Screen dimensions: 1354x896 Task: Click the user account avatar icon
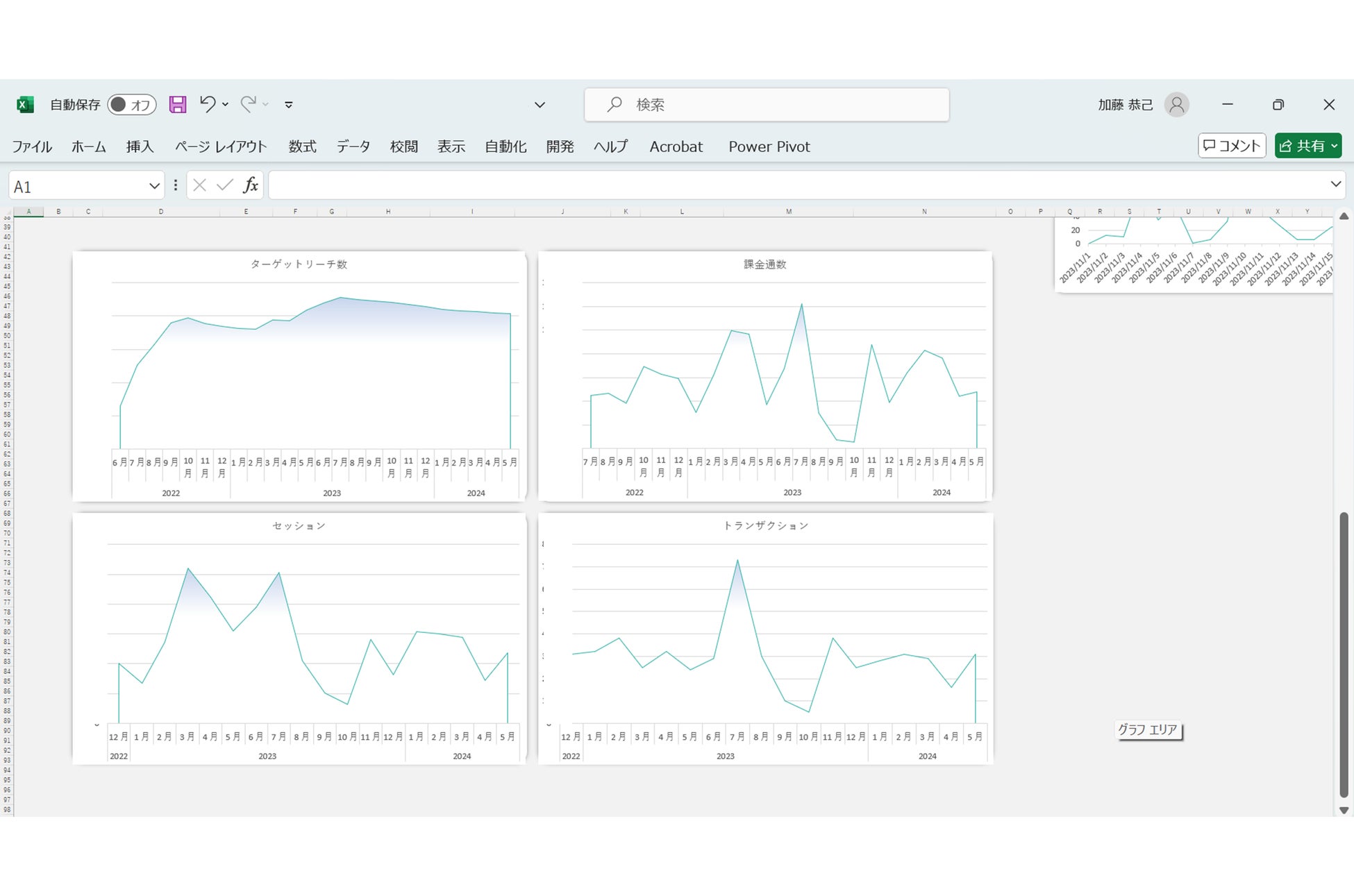[x=1176, y=105]
